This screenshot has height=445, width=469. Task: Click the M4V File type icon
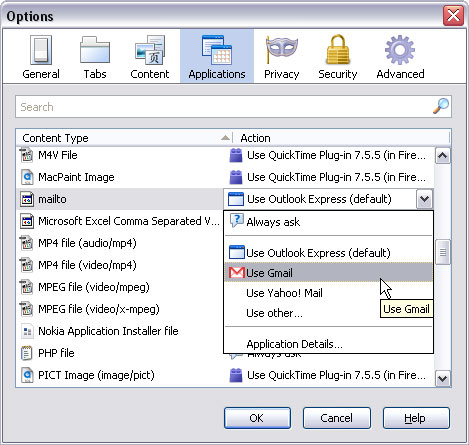tap(26, 155)
